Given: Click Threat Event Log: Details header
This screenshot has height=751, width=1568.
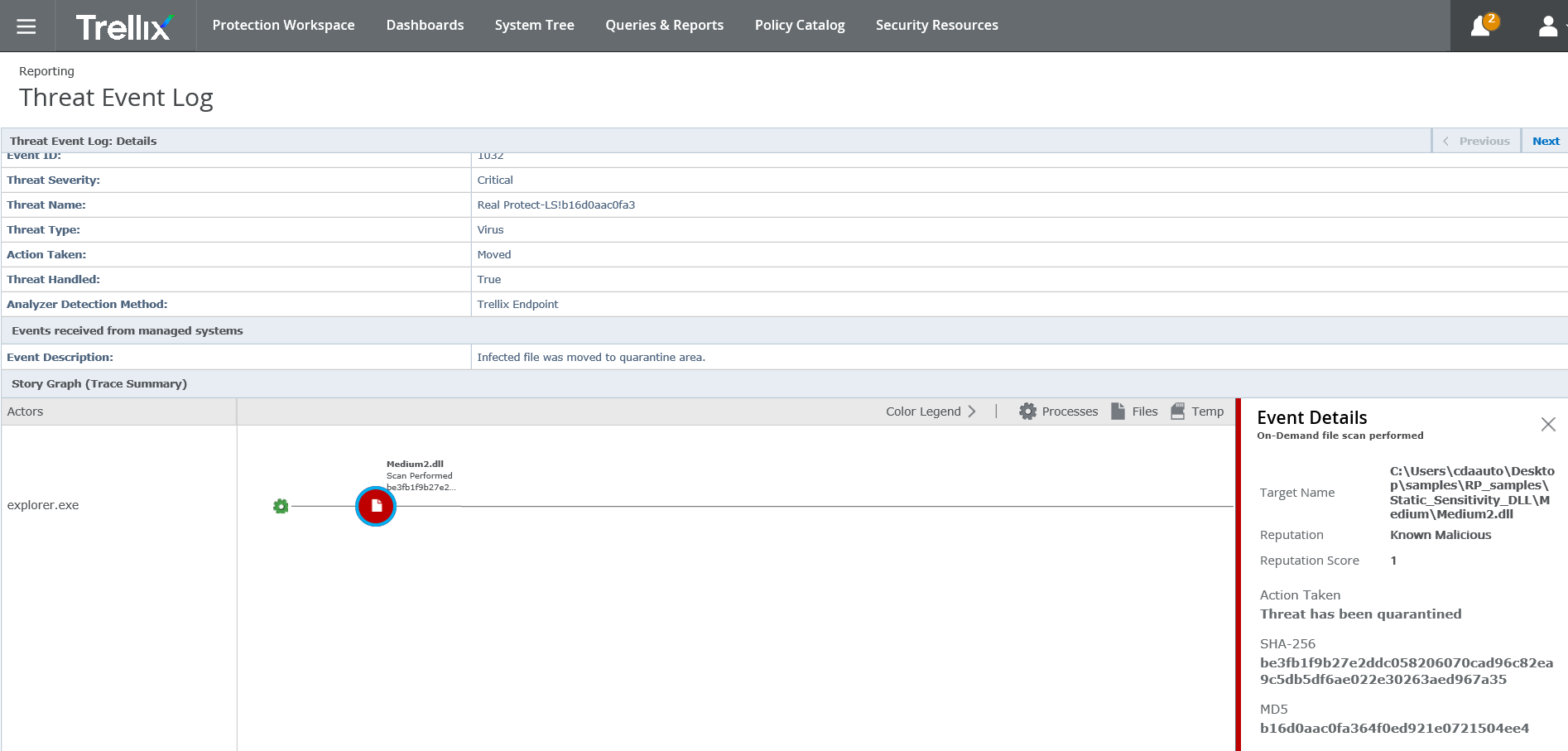Looking at the screenshot, I should [x=84, y=141].
